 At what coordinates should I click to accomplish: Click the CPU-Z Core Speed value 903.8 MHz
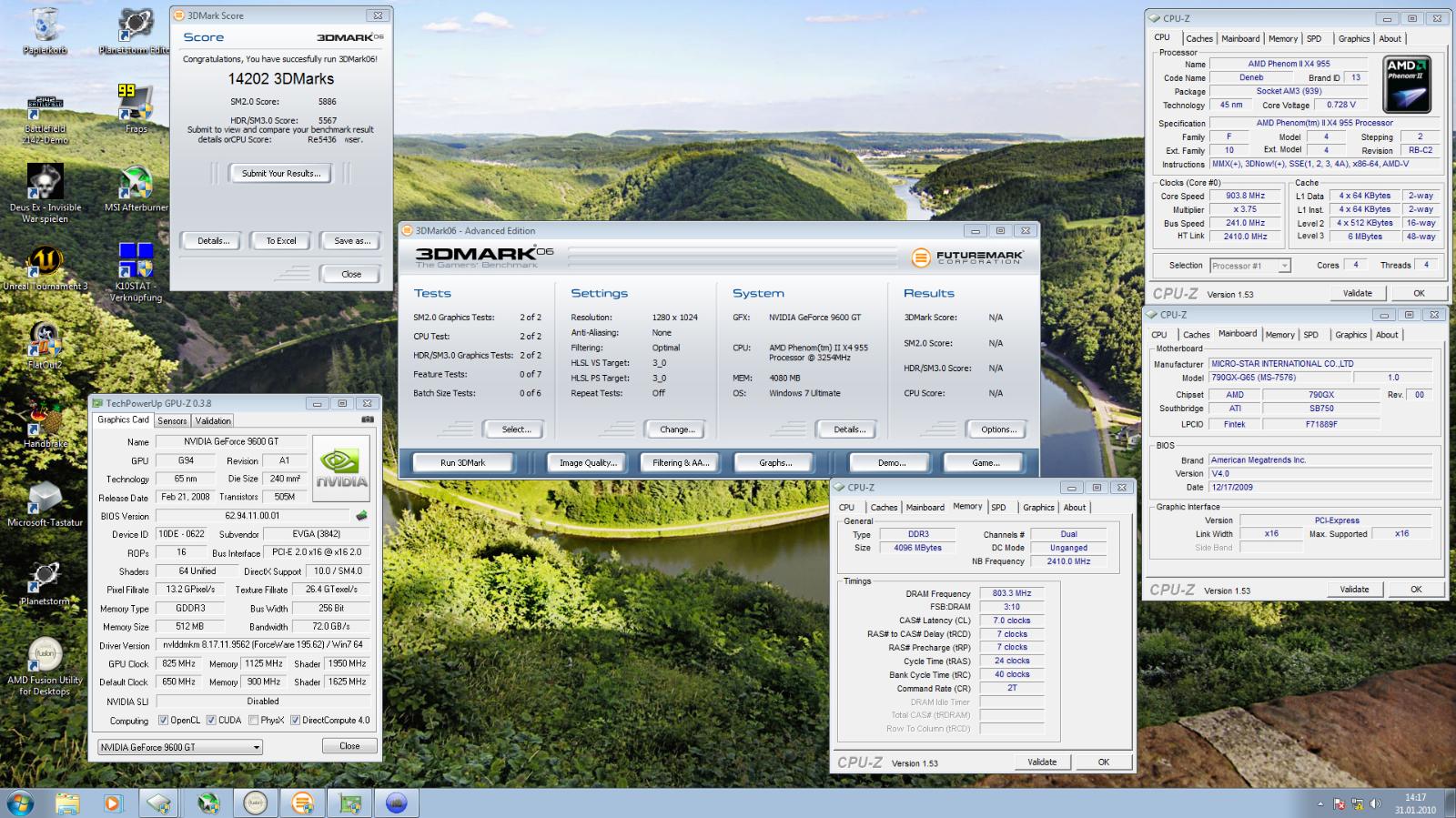(x=1244, y=196)
